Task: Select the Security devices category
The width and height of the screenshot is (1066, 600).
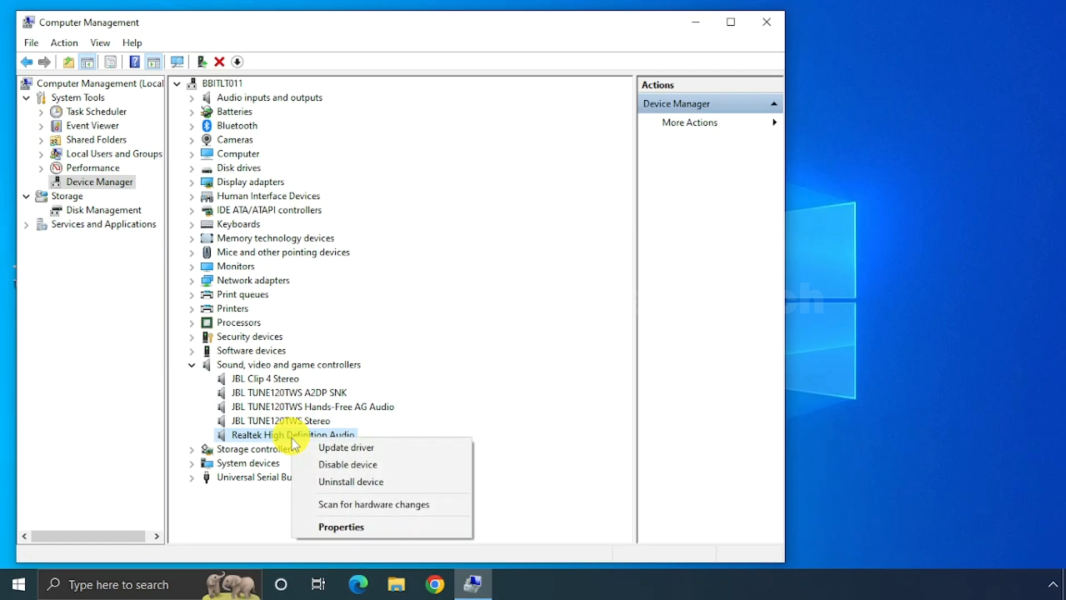Action: (250, 336)
